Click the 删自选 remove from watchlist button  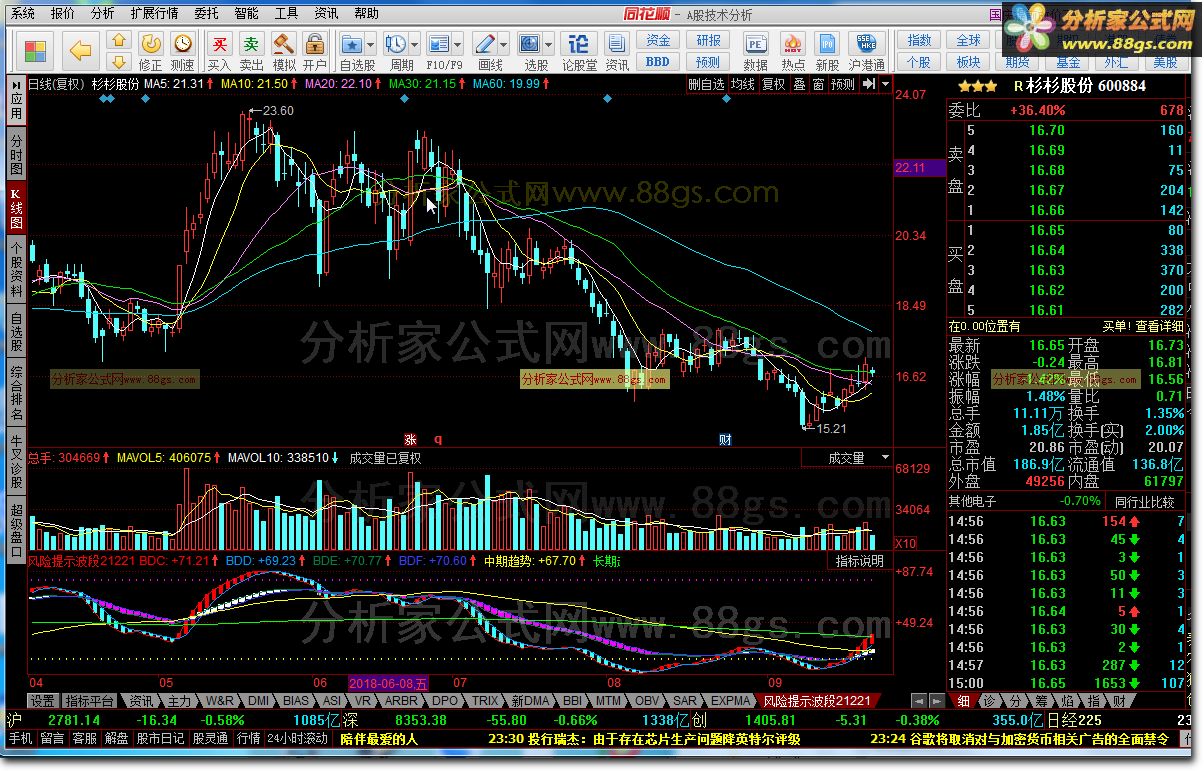706,85
